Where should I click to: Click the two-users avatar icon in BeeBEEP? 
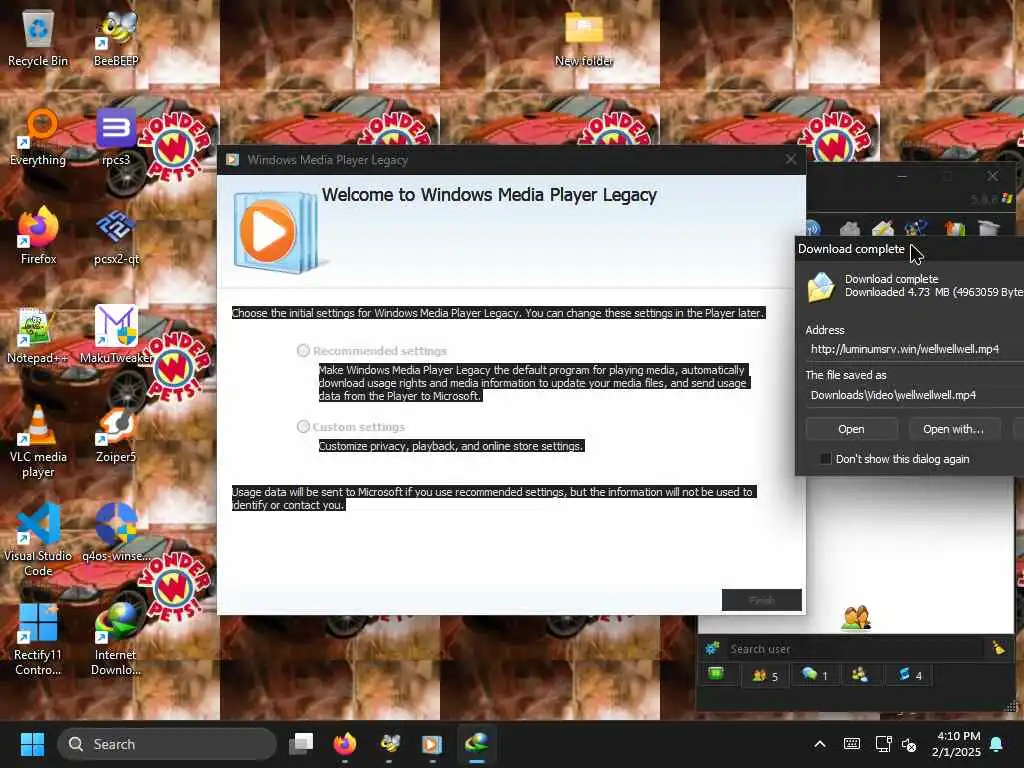click(x=856, y=617)
